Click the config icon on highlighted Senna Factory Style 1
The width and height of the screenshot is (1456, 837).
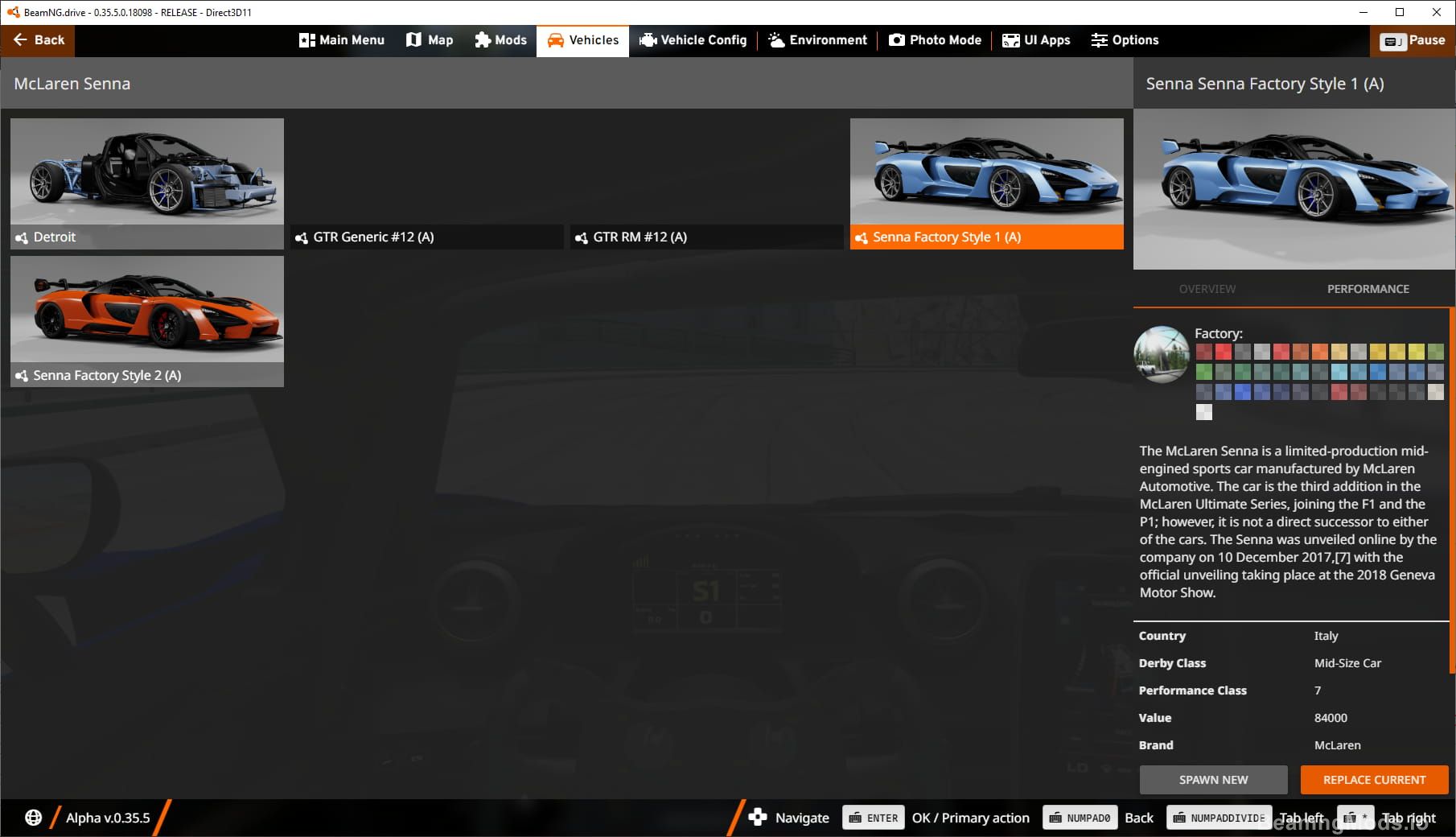pyautogui.click(x=862, y=237)
